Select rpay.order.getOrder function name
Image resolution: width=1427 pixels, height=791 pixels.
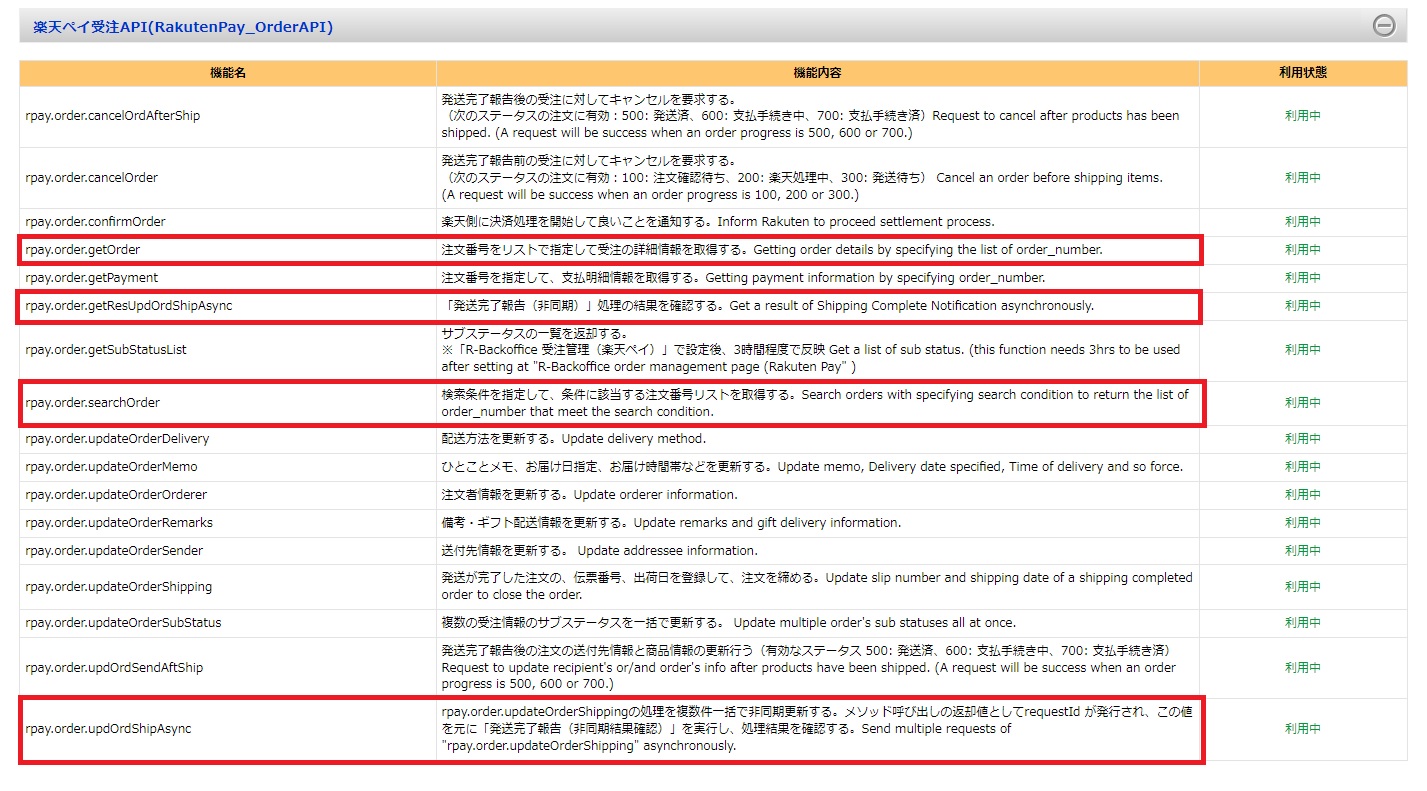(82, 250)
